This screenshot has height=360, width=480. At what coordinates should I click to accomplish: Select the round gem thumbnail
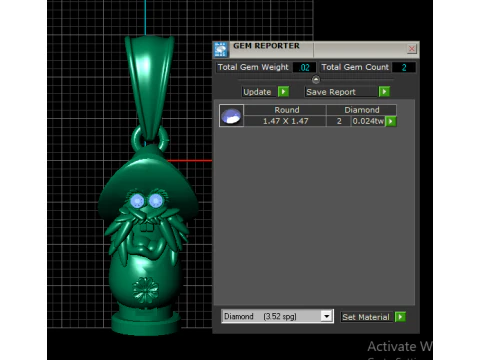tap(231, 116)
